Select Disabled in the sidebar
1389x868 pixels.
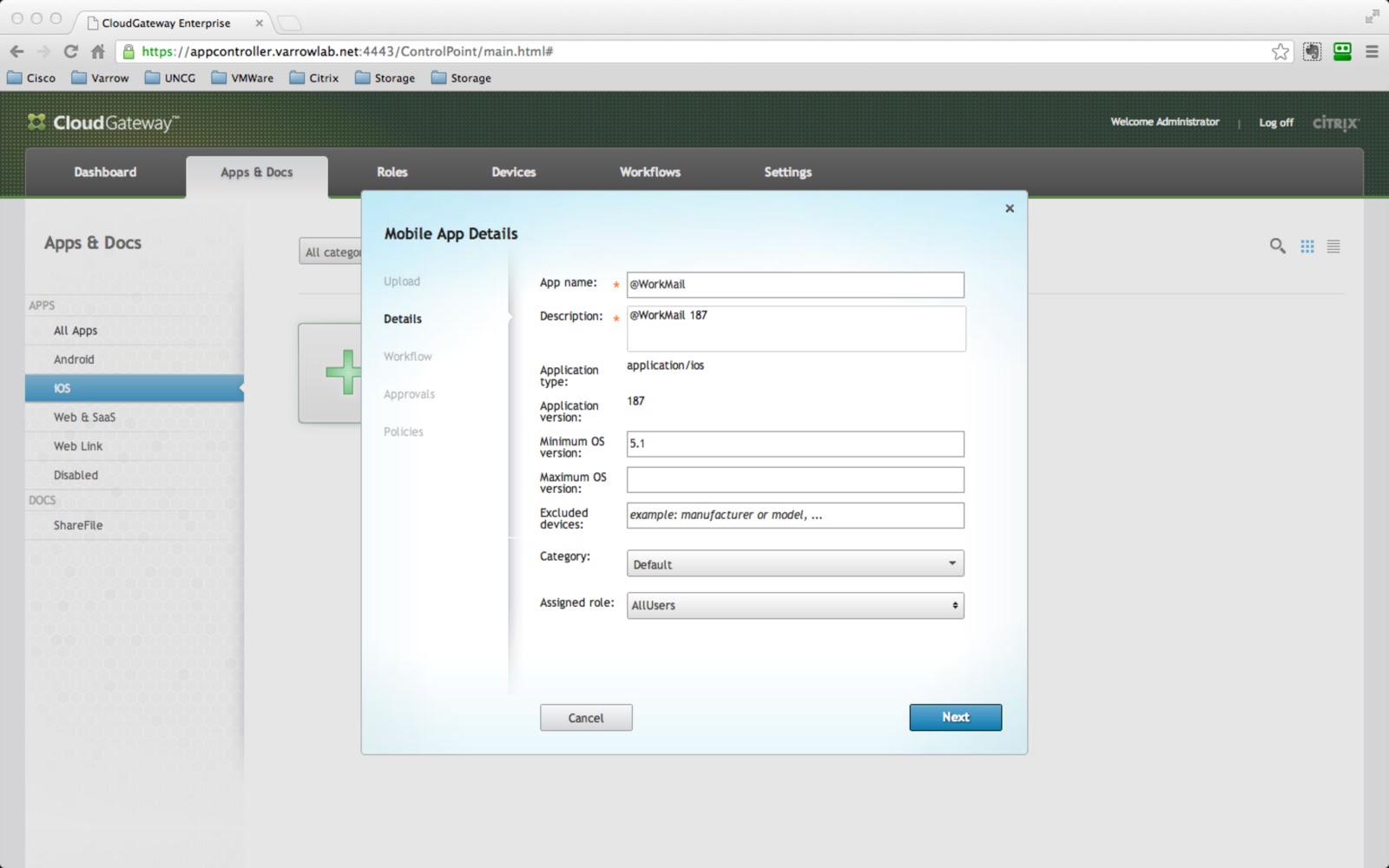tap(135, 475)
